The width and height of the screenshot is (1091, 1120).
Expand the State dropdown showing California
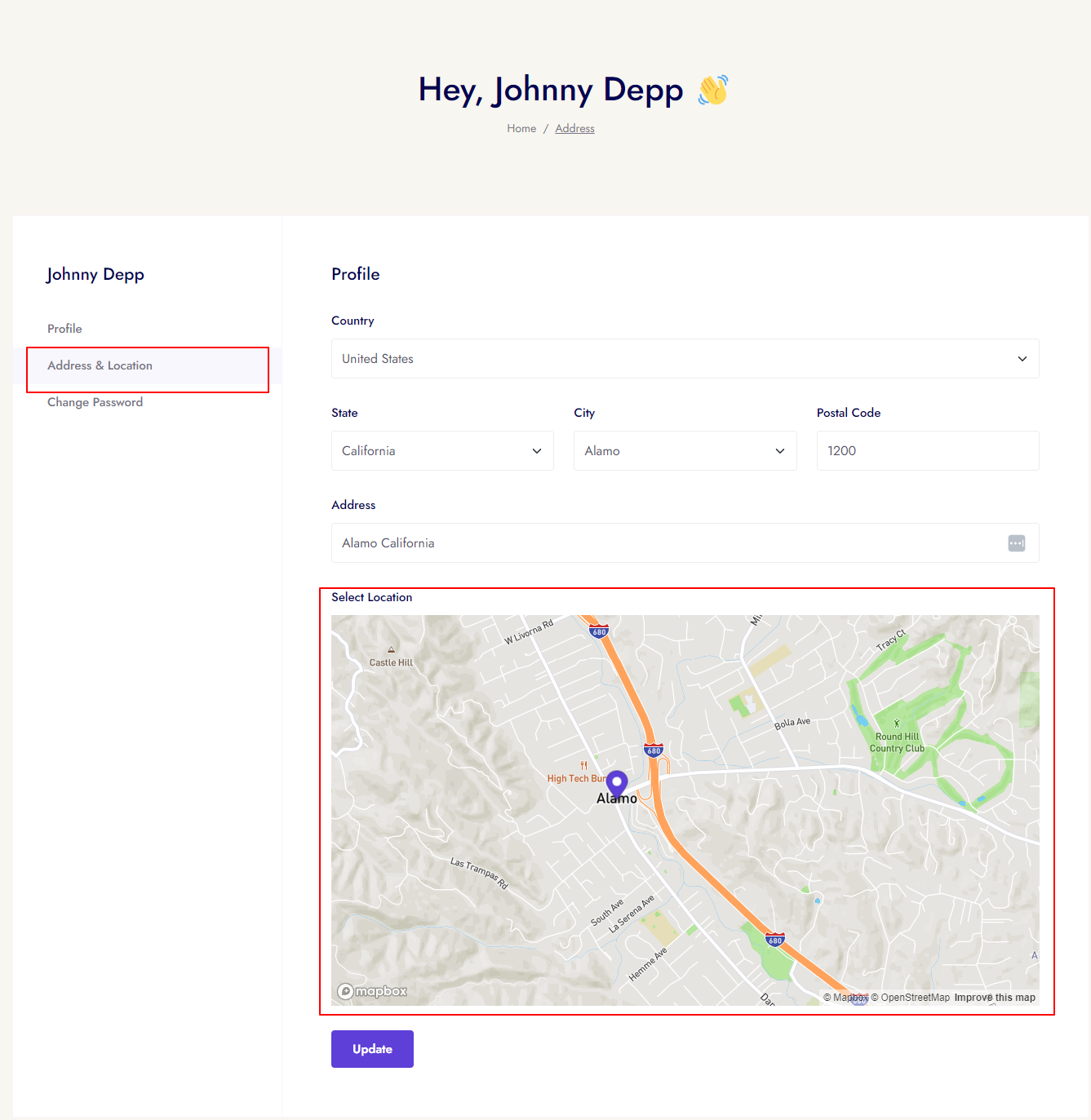tap(442, 451)
